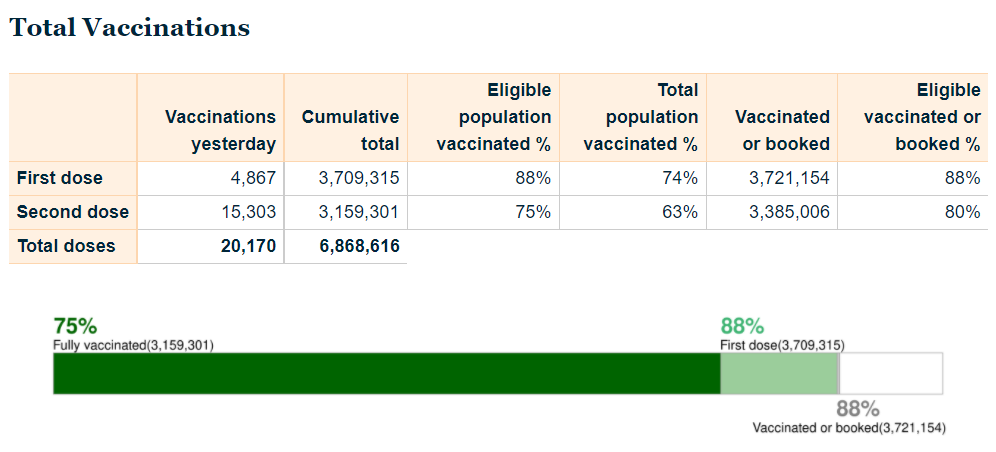
Task: Click the Total doses row label
Action: pyautogui.click(x=66, y=246)
